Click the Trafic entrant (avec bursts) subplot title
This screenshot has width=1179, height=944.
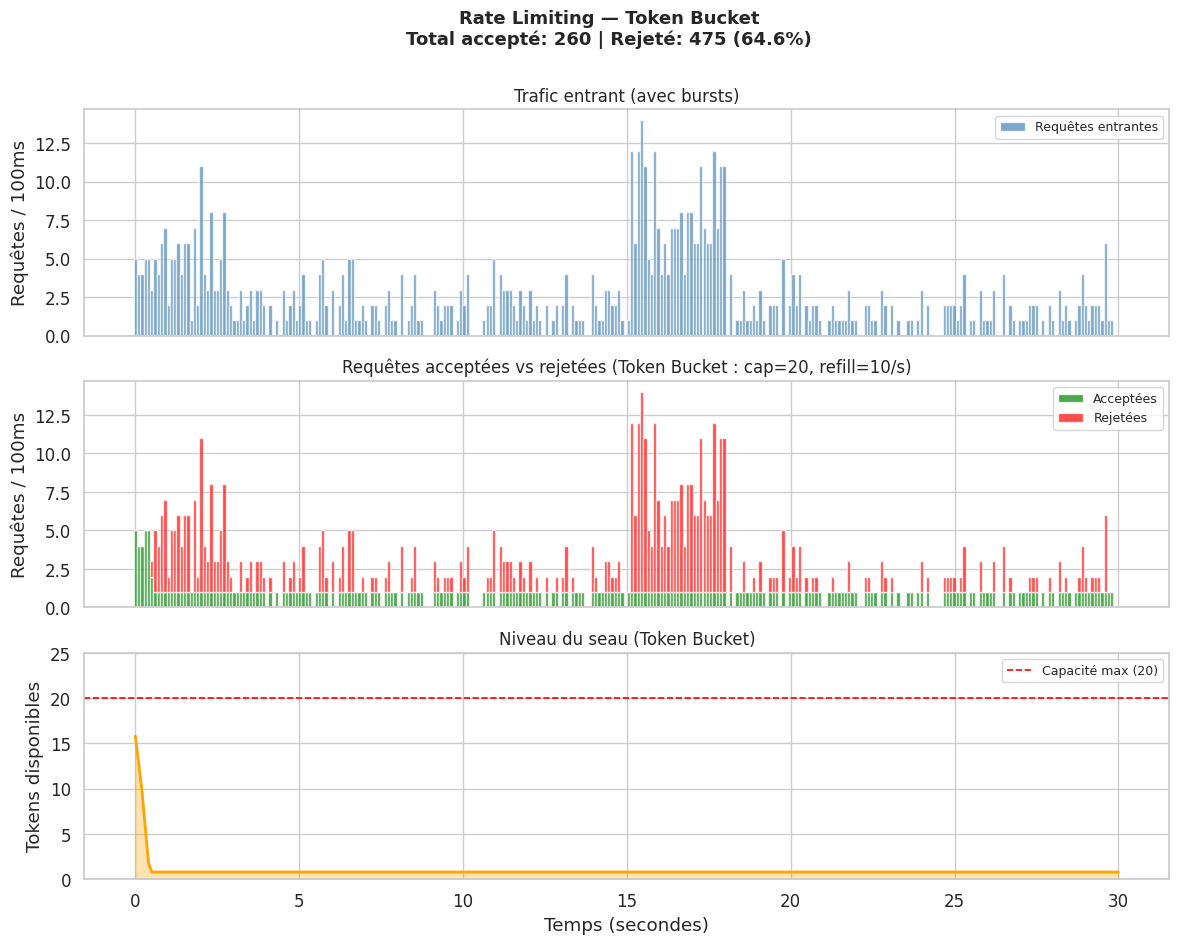click(626, 96)
